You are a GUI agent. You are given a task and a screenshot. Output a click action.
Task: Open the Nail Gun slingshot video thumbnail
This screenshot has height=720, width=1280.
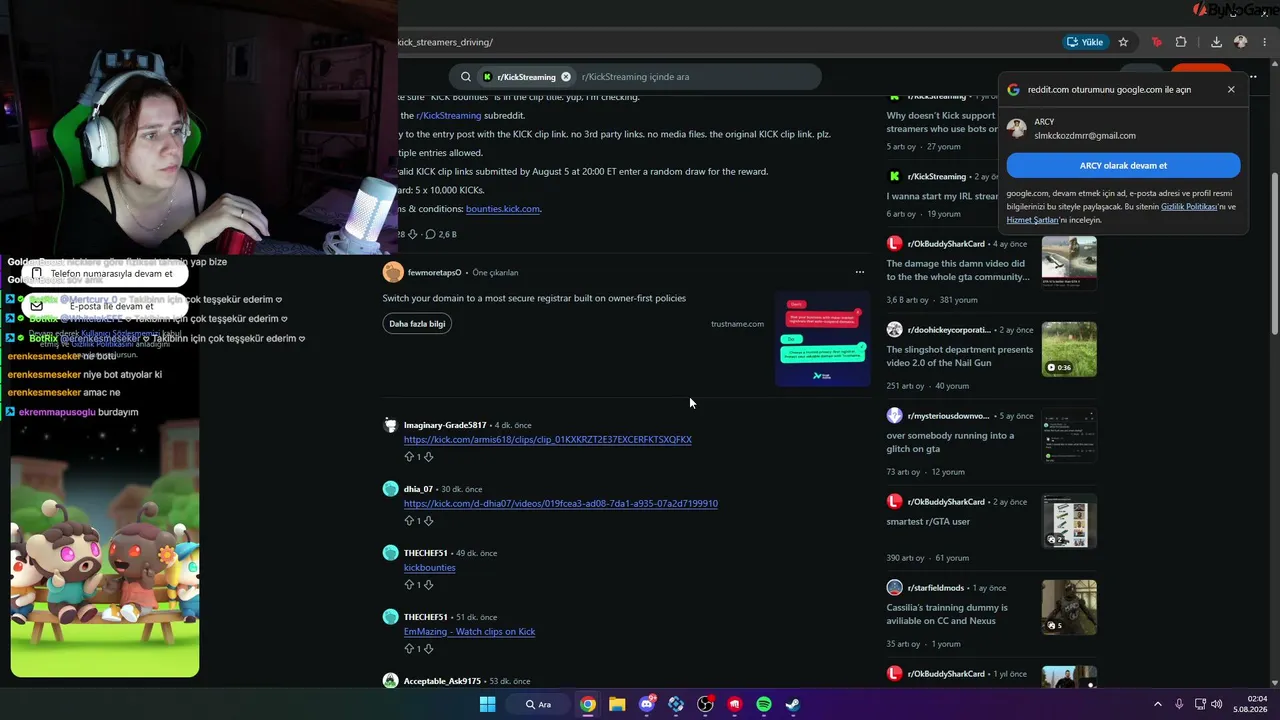pos(1069,349)
